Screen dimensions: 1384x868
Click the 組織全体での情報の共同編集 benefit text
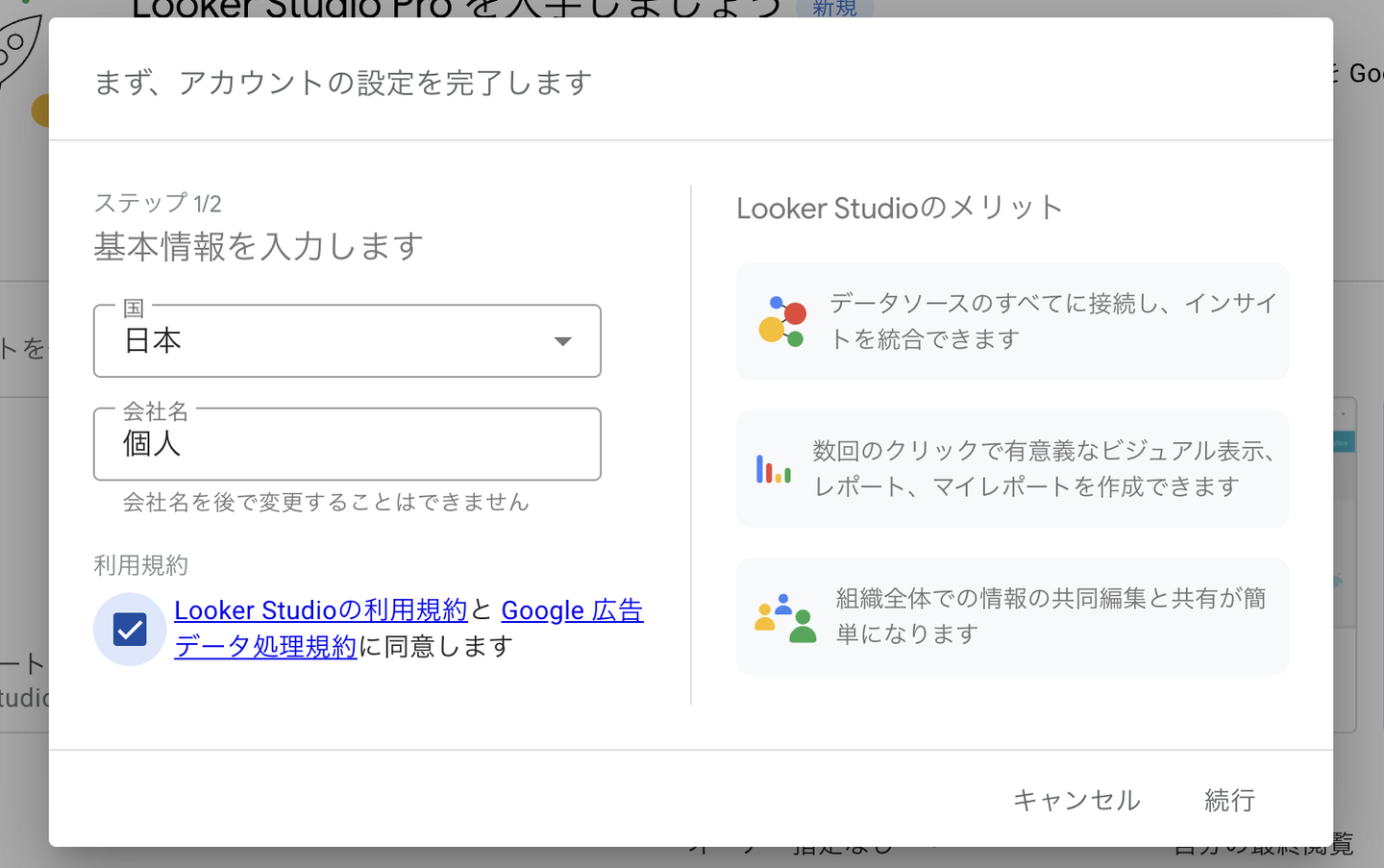coord(1051,616)
